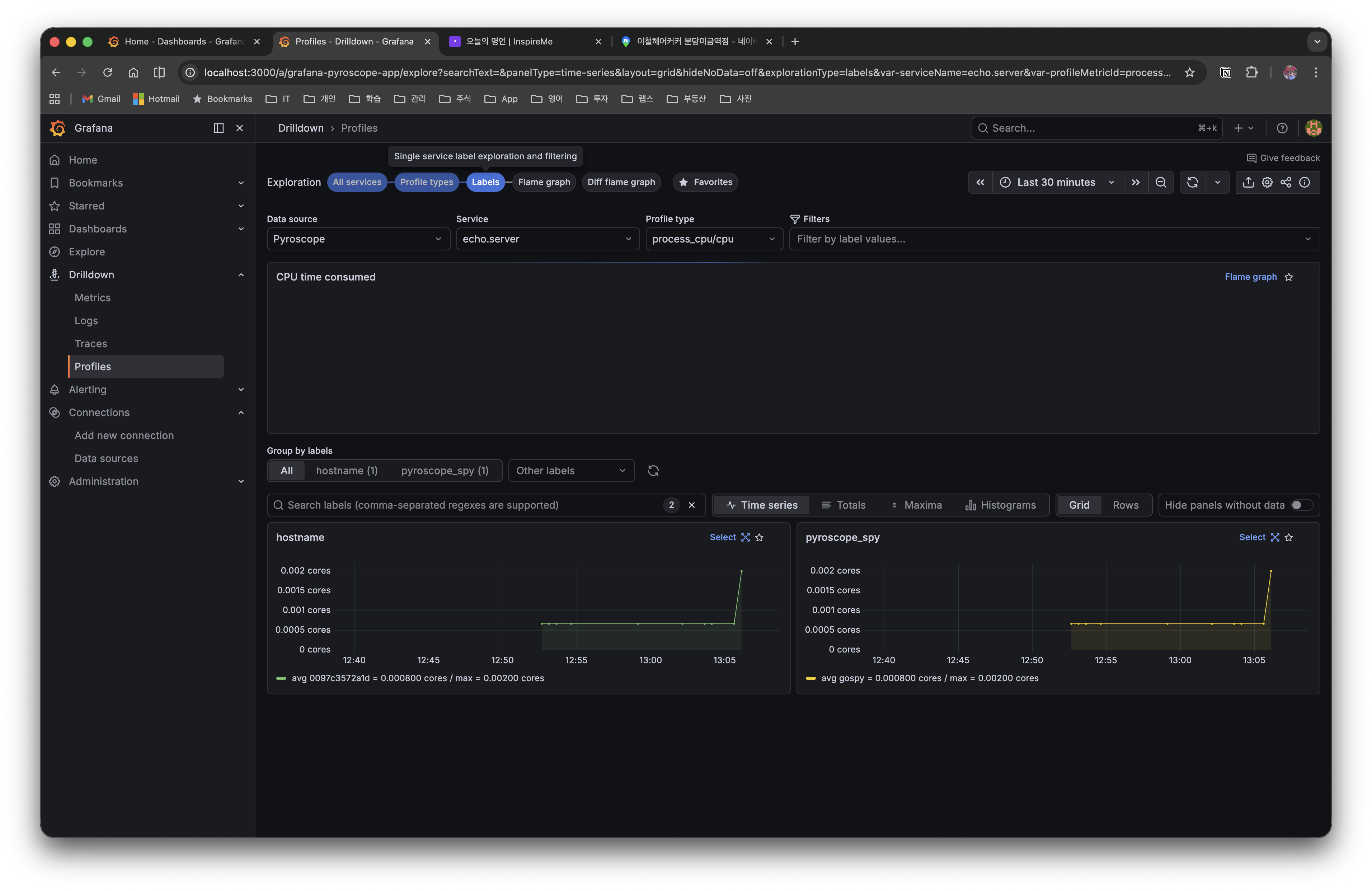Refresh the panels with the refresh icon
The image size is (1372, 891).
click(1192, 182)
